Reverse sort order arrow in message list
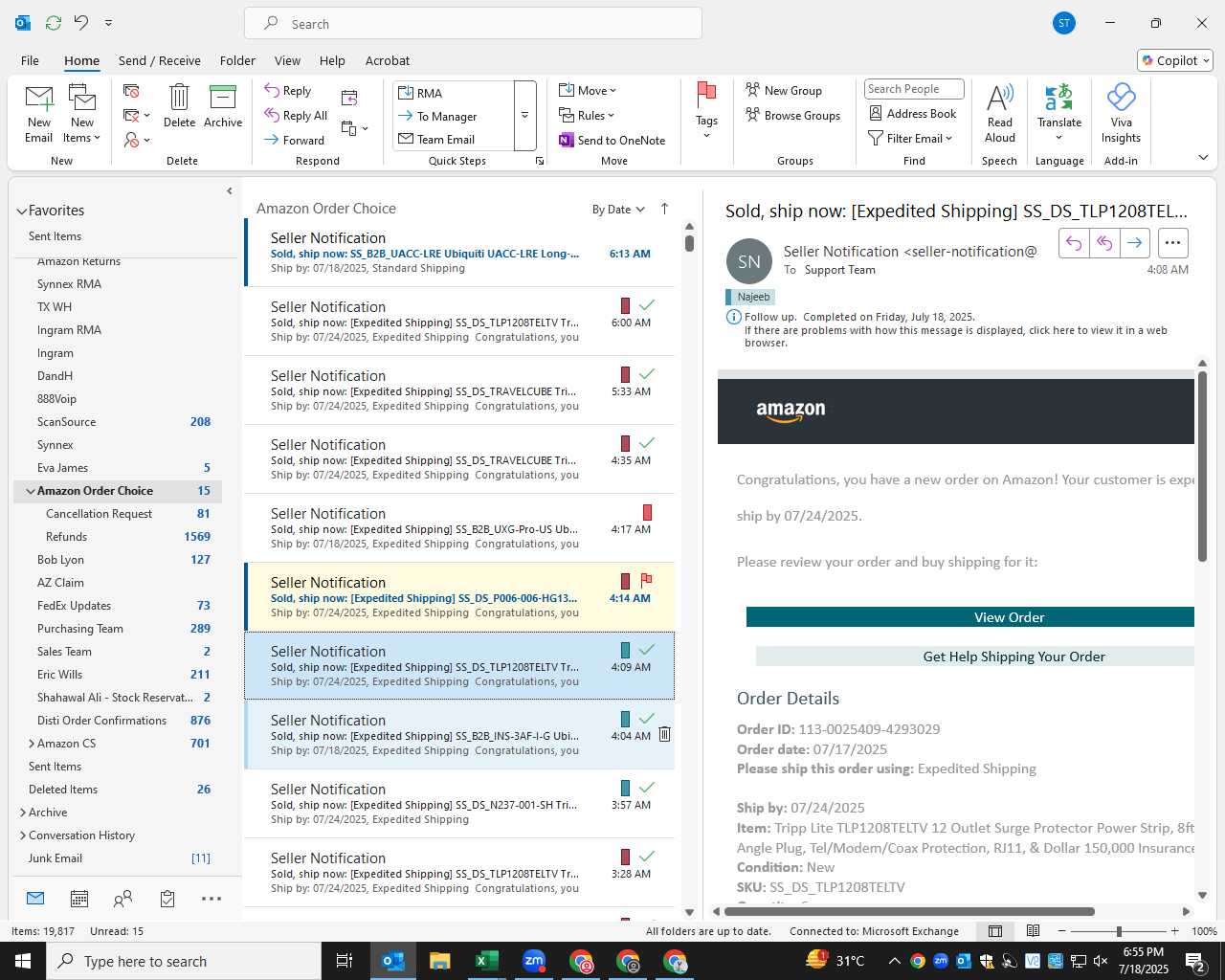Image resolution: width=1225 pixels, height=980 pixels. pyautogui.click(x=664, y=209)
